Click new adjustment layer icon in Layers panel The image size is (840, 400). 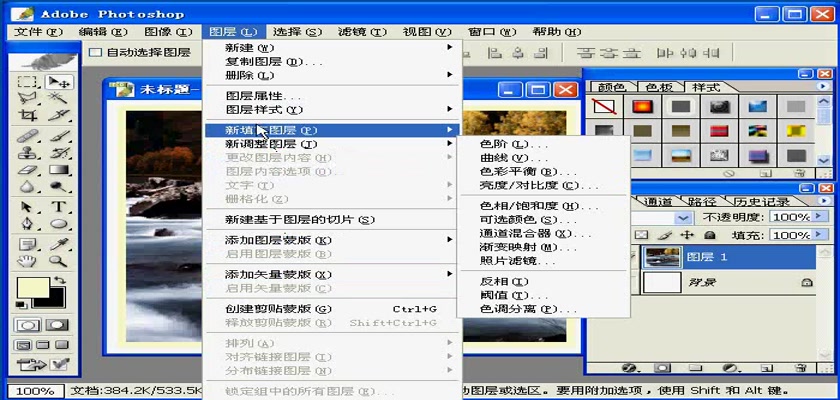point(730,368)
